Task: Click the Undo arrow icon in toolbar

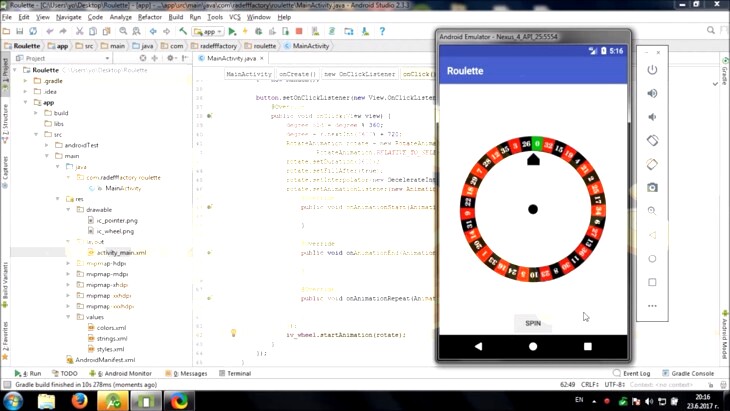Action: 50,31
